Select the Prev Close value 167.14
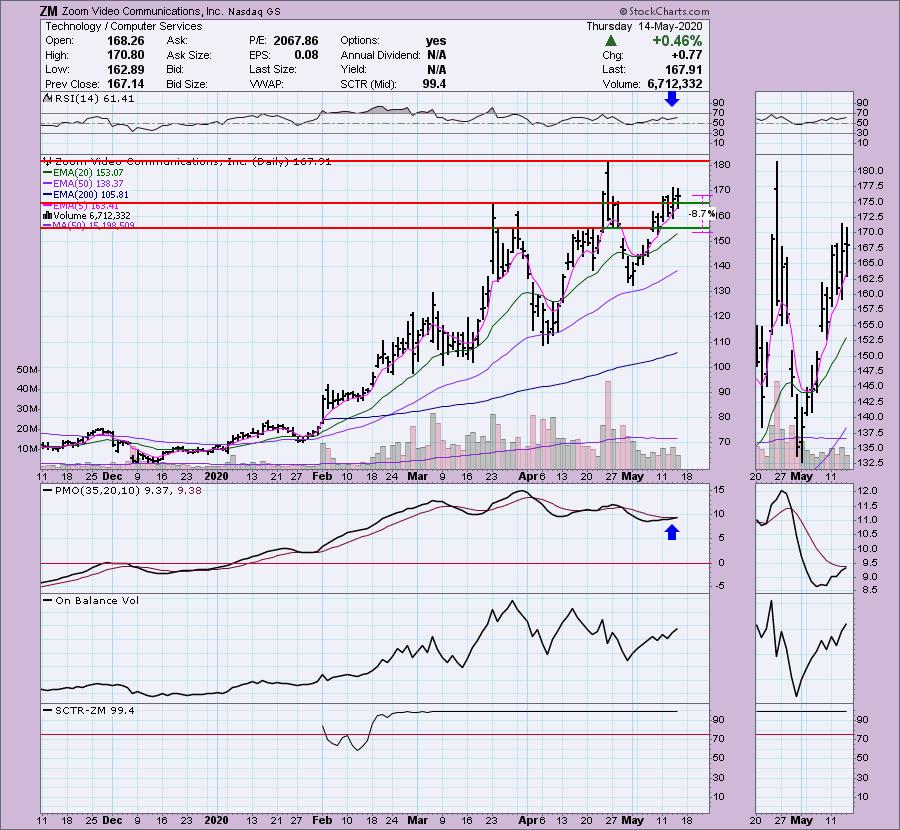This screenshot has width=900, height=830. [126, 84]
